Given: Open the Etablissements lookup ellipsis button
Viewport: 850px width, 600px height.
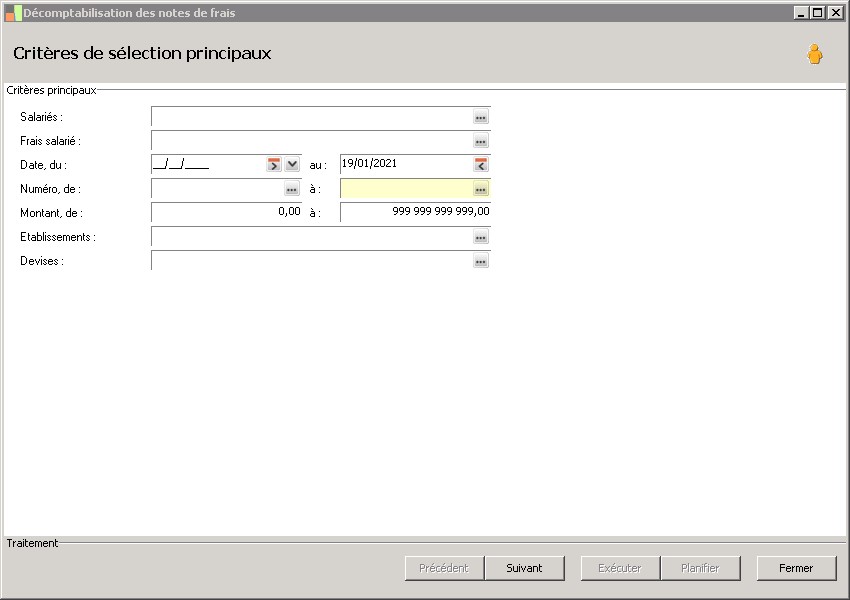Looking at the screenshot, I should (x=481, y=237).
